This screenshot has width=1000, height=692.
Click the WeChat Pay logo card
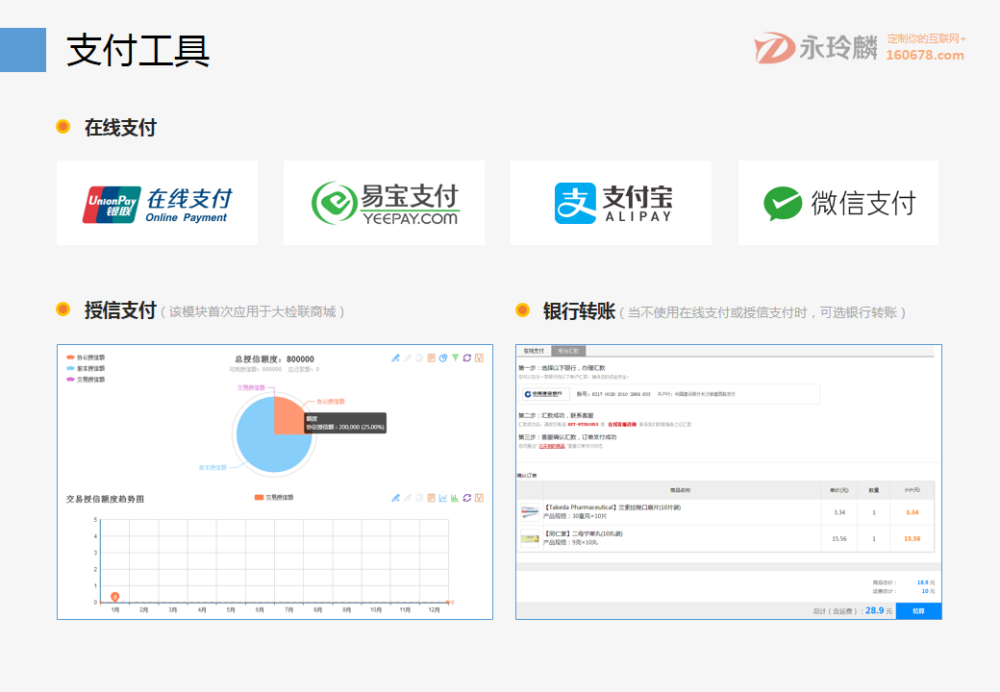[838, 203]
